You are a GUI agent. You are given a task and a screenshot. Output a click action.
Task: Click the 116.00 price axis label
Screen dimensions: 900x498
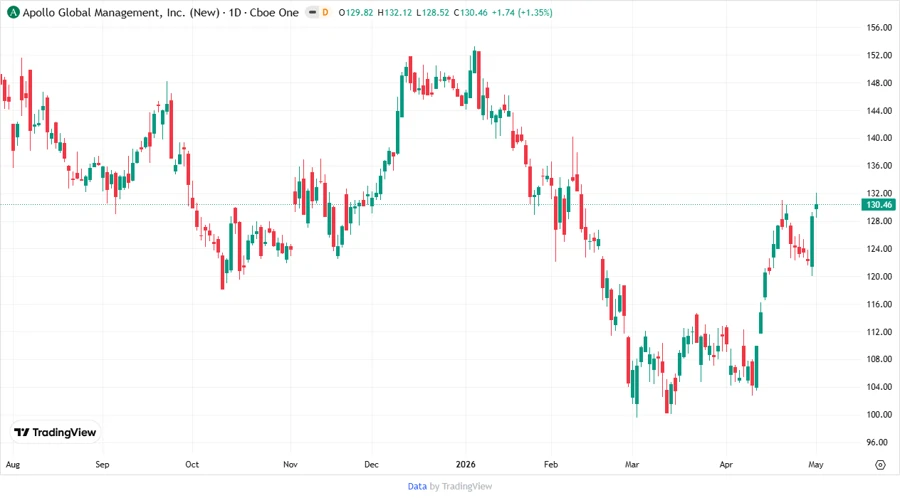(x=879, y=304)
